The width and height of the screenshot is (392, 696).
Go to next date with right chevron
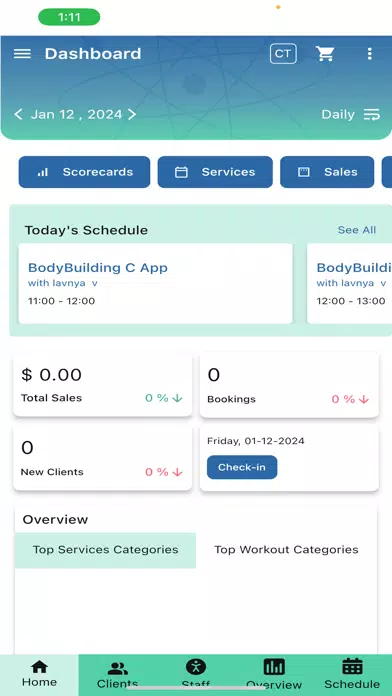point(132,115)
